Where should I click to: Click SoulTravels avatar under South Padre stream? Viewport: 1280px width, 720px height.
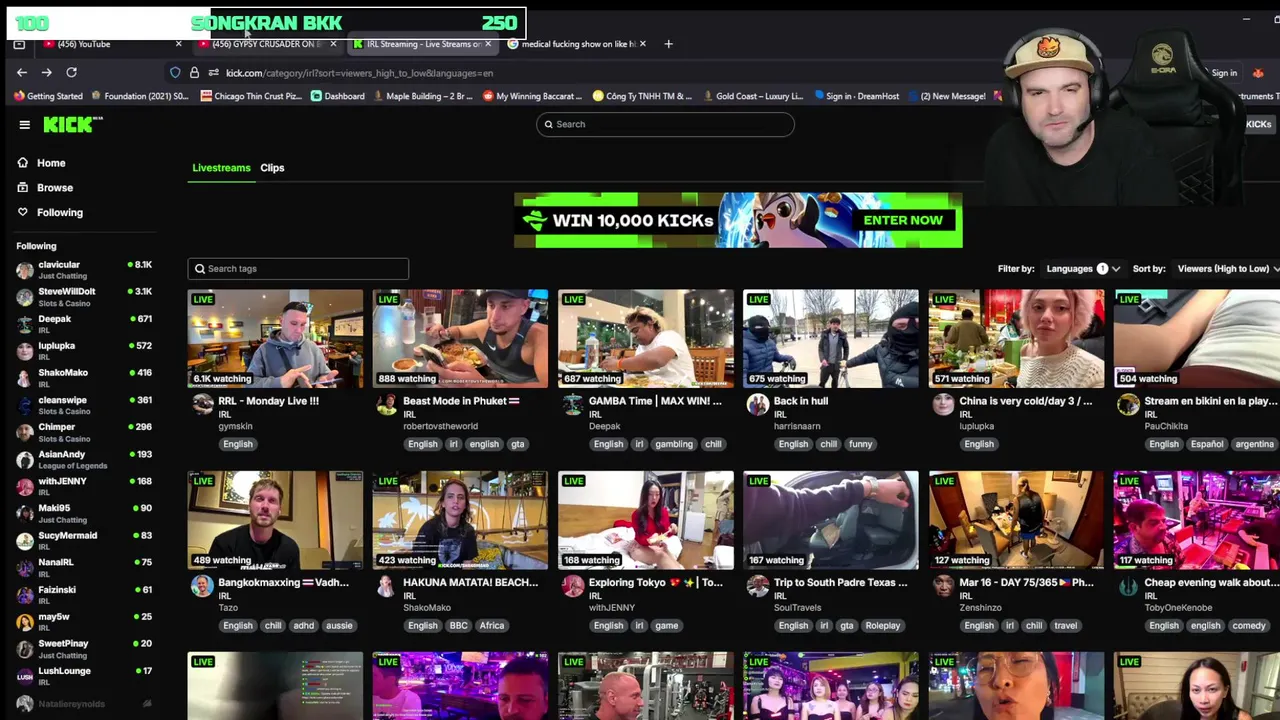point(757,586)
